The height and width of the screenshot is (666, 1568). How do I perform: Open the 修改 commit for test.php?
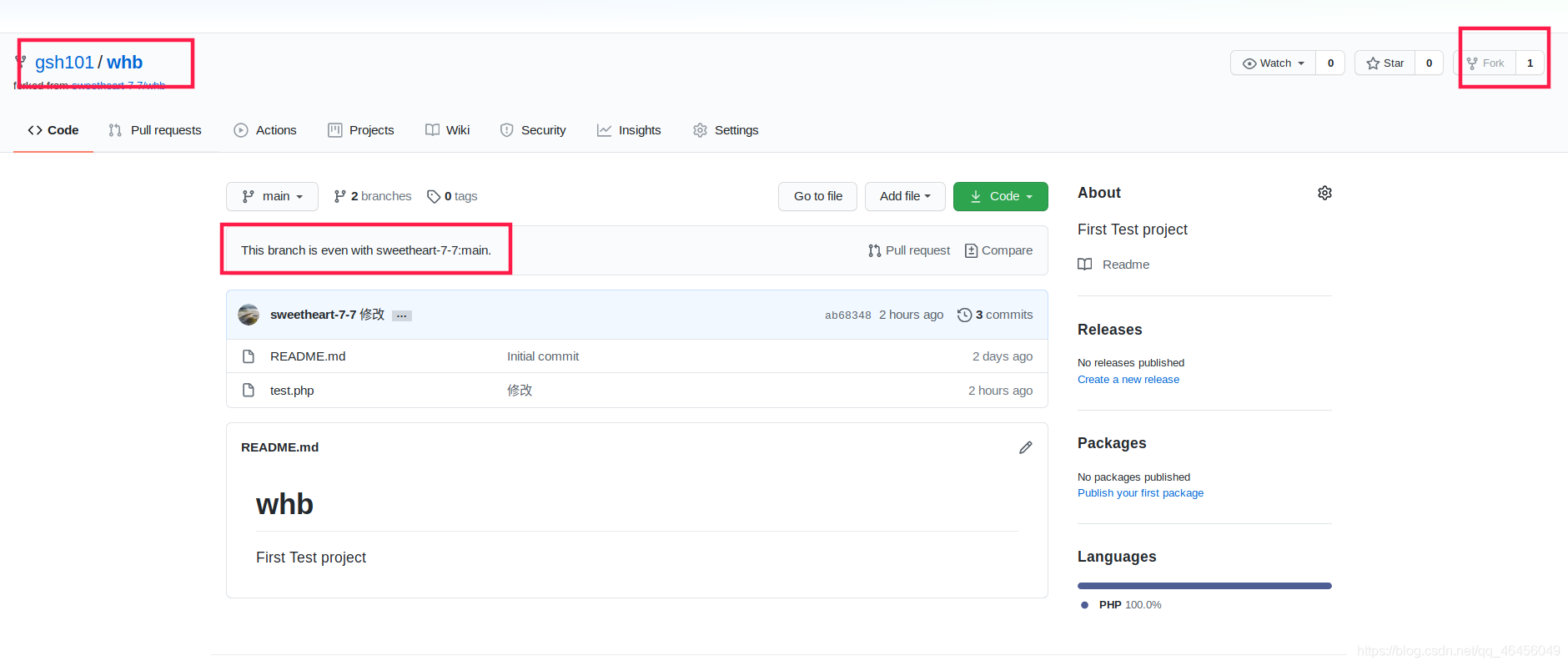point(520,391)
